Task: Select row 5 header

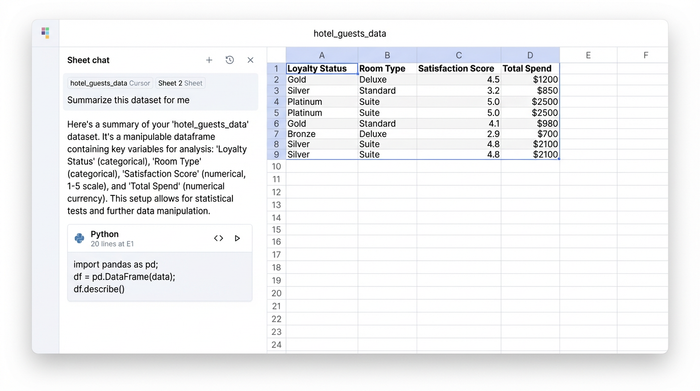Action: pos(276,112)
